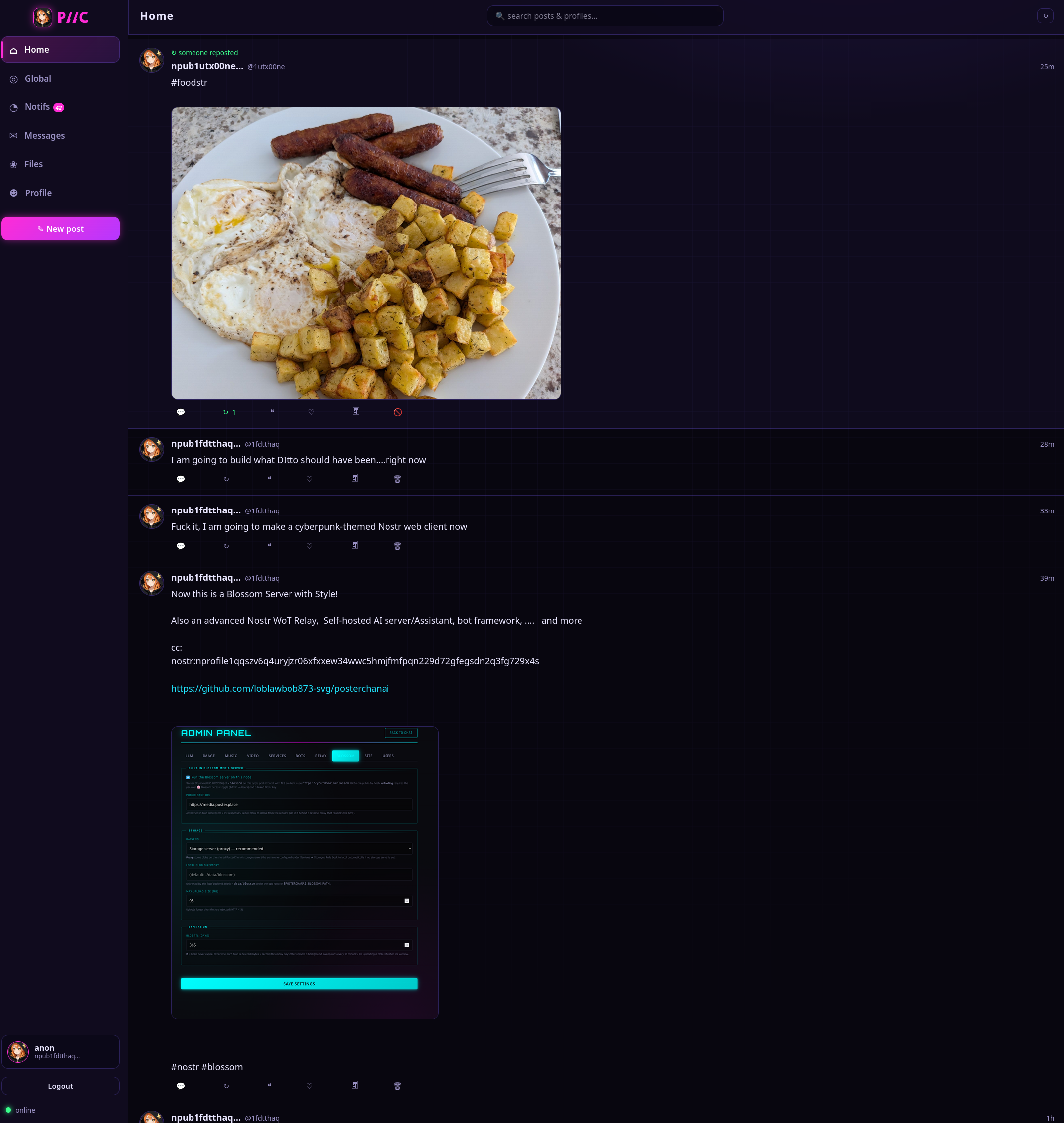Click the '28m' timestamp on the DItto post

coord(1047,444)
